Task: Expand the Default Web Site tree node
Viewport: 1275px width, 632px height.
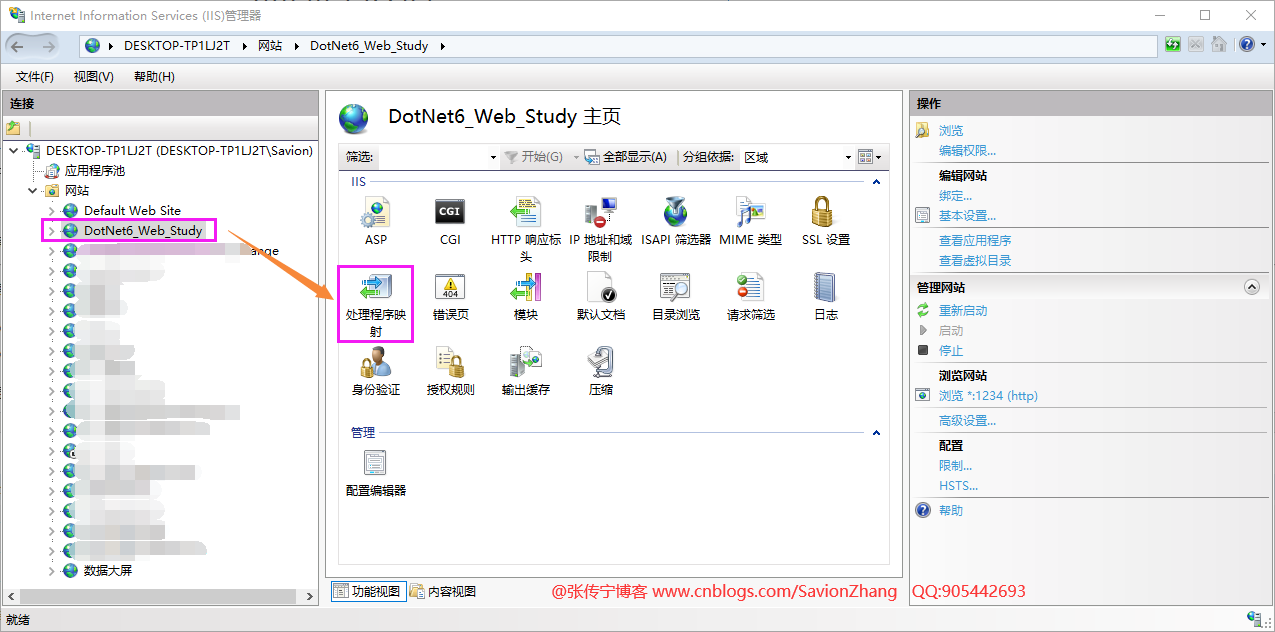Action: [x=52, y=211]
